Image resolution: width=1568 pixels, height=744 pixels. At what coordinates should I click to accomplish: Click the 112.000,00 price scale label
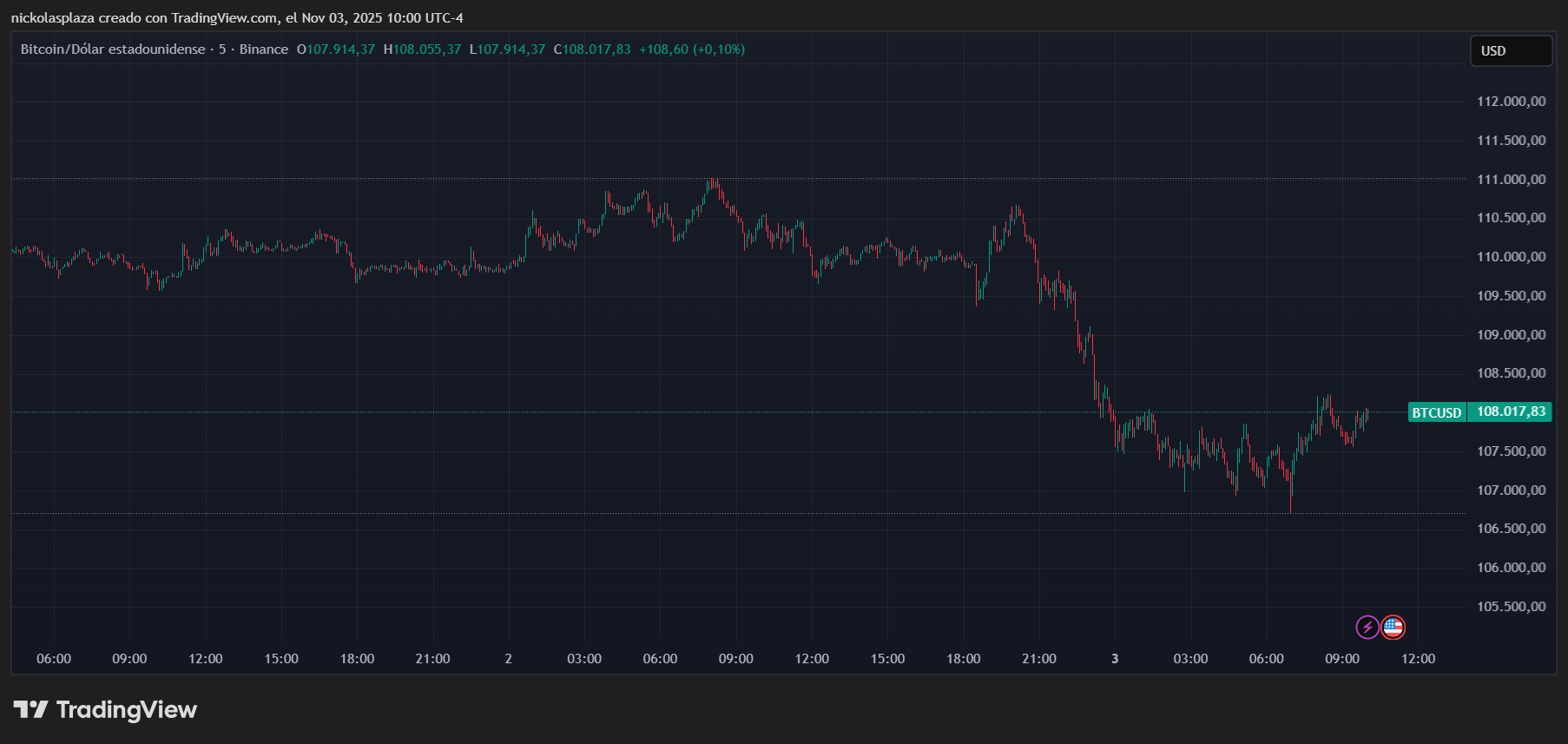[1511, 102]
